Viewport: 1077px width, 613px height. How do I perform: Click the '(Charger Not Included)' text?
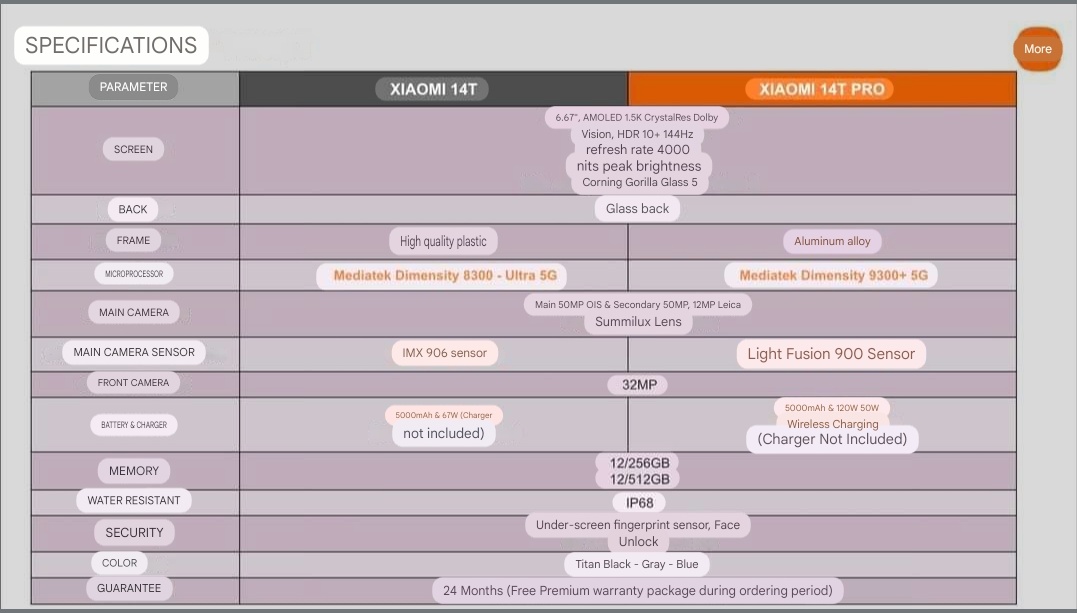click(x=832, y=439)
